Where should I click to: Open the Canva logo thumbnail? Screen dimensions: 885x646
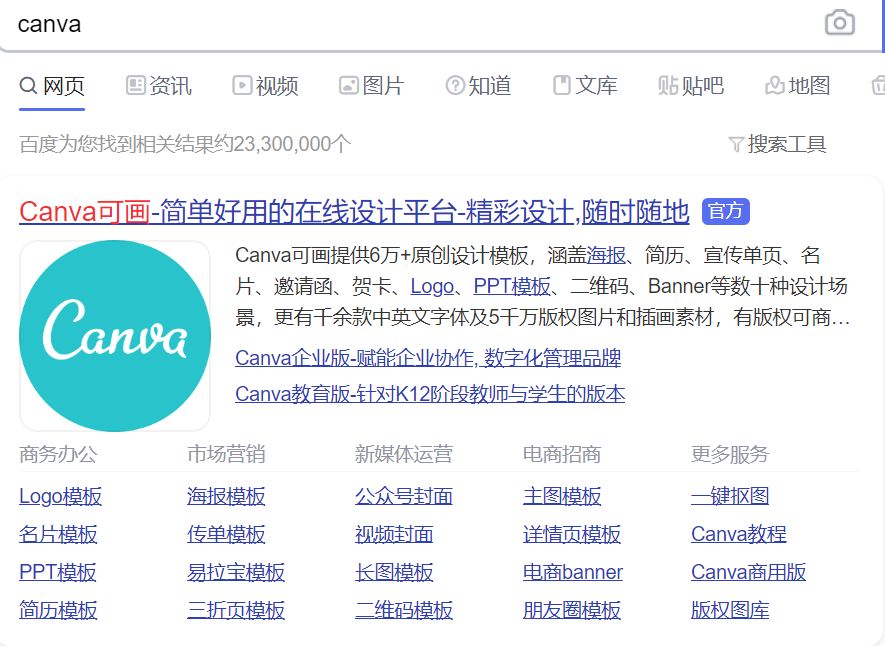(x=115, y=336)
